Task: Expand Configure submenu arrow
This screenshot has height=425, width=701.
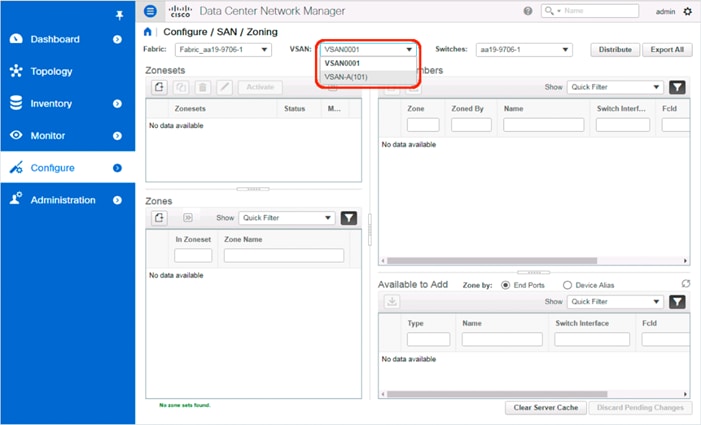Action: [x=117, y=168]
